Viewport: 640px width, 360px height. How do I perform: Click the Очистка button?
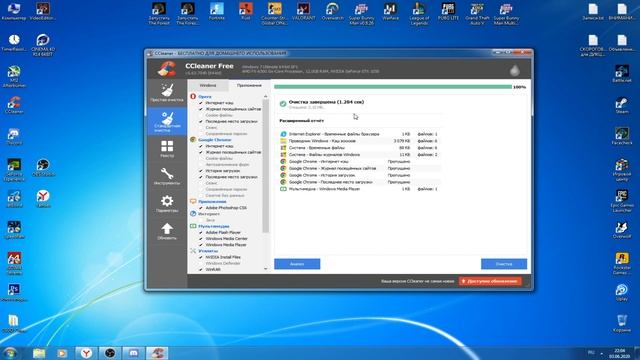point(504,264)
